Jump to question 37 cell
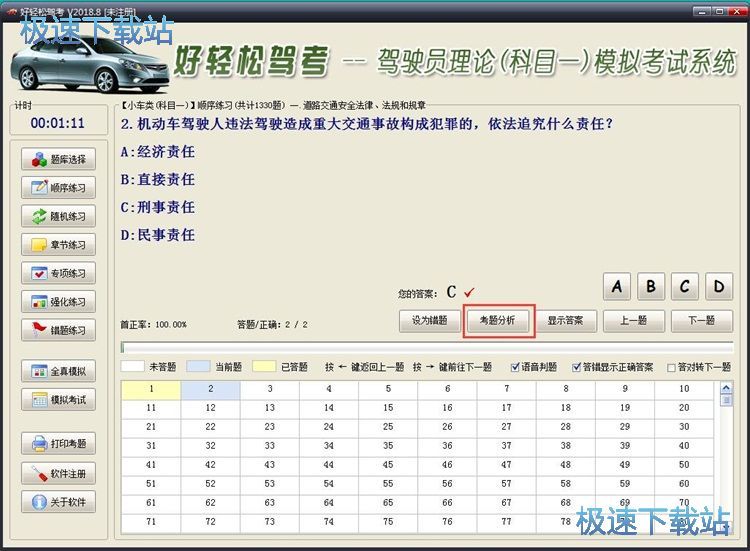The width and height of the screenshot is (750, 551). click(507, 446)
